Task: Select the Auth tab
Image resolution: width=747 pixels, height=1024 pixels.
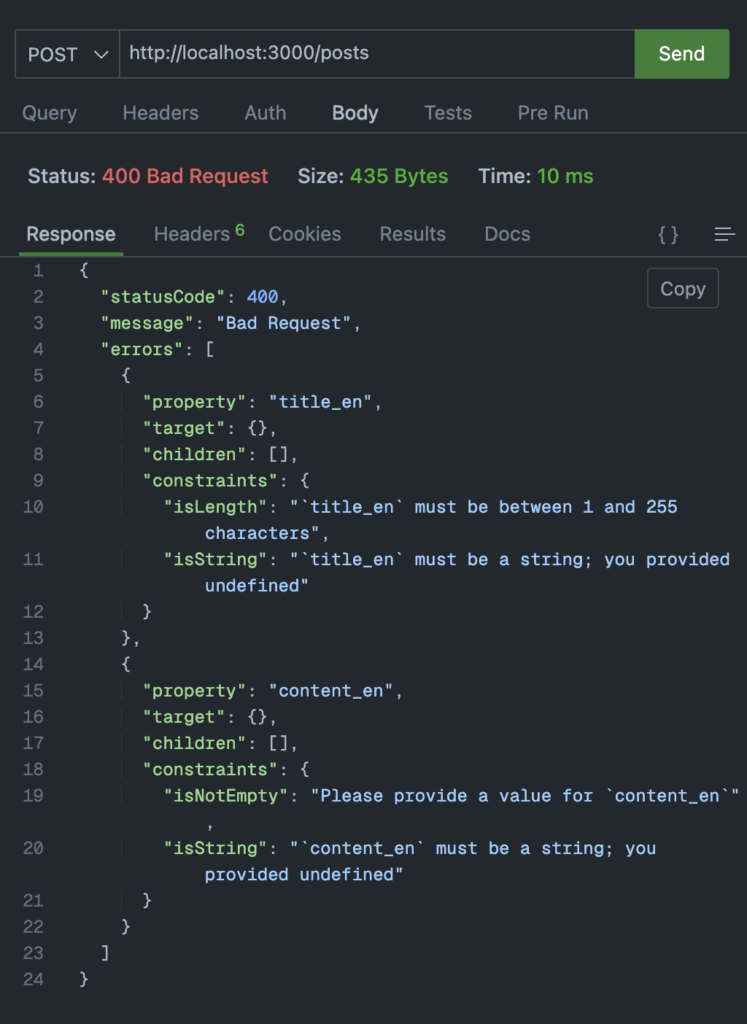Action: pyautogui.click(x=264, y=113)
